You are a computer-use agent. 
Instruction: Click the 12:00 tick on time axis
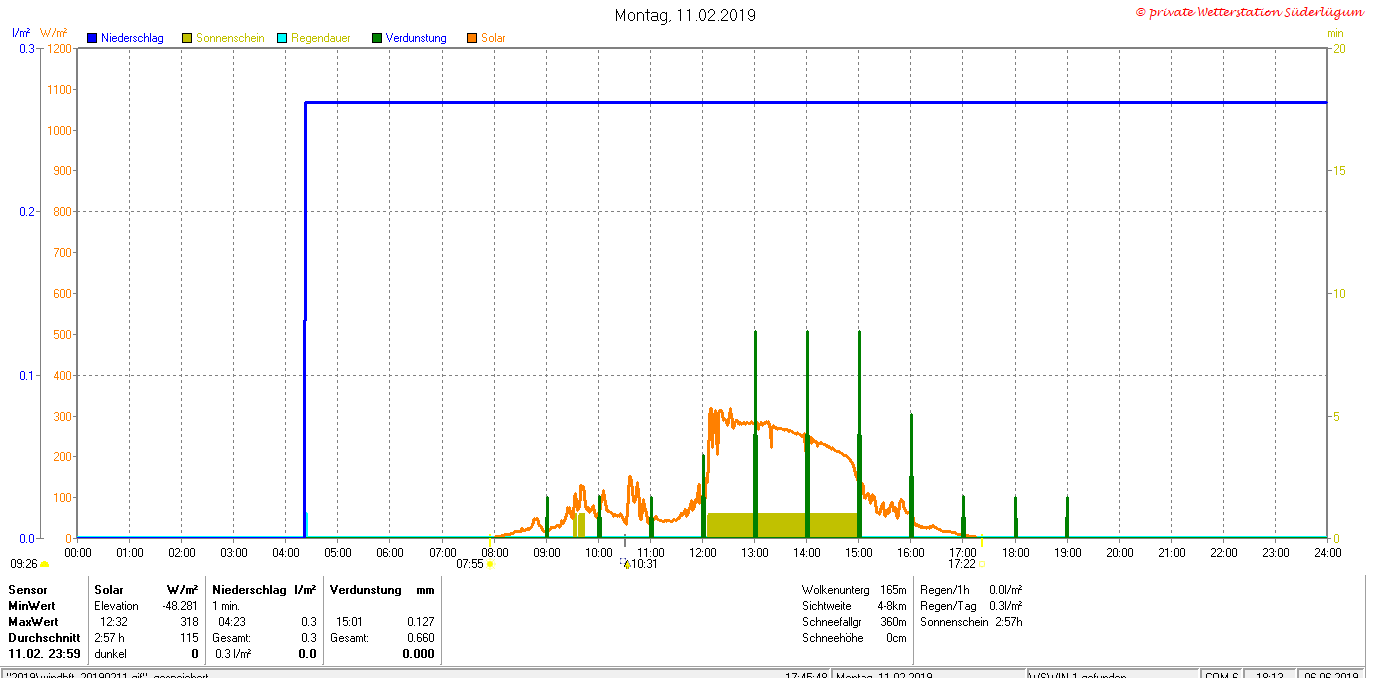(x=703, y=552)
